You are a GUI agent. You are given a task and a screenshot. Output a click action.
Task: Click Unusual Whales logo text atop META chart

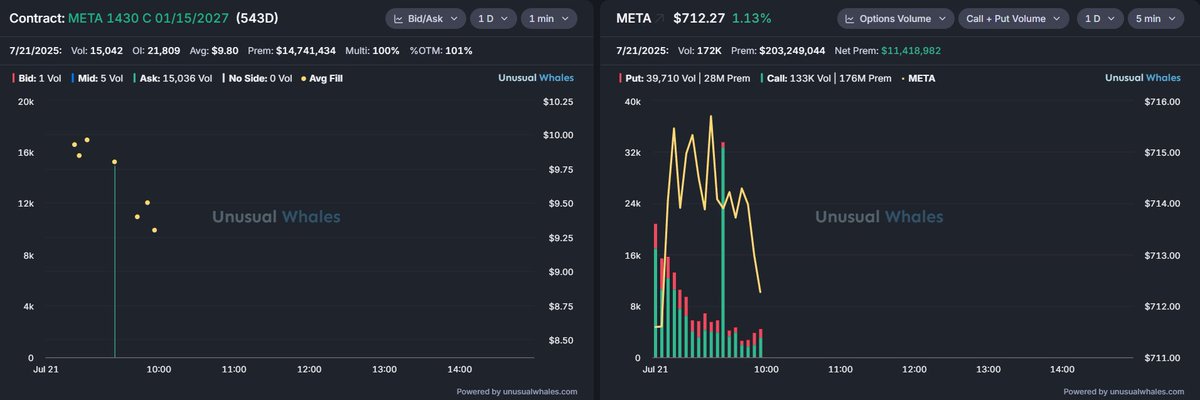pos(1144,77)
